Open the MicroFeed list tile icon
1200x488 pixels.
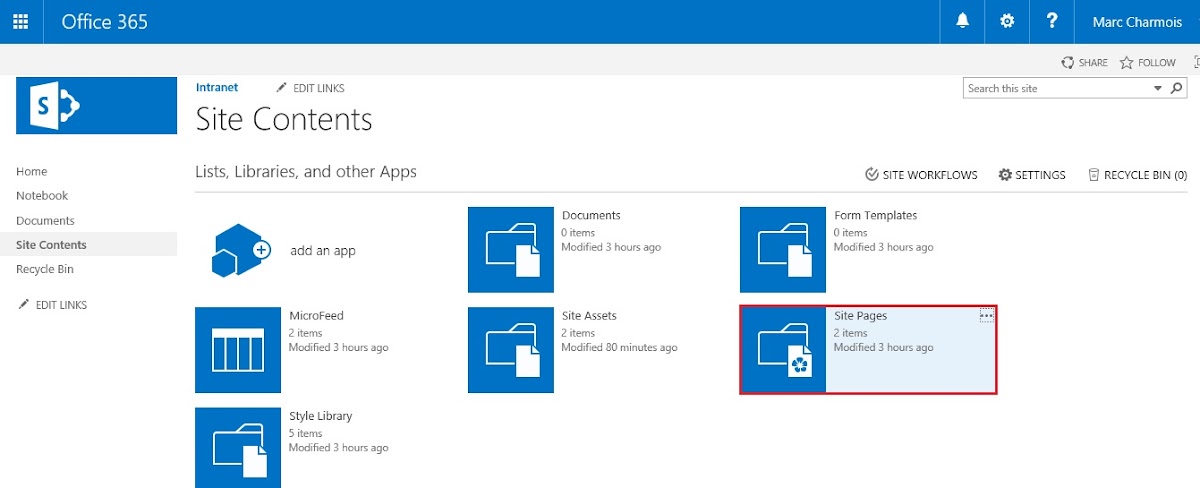238,350
